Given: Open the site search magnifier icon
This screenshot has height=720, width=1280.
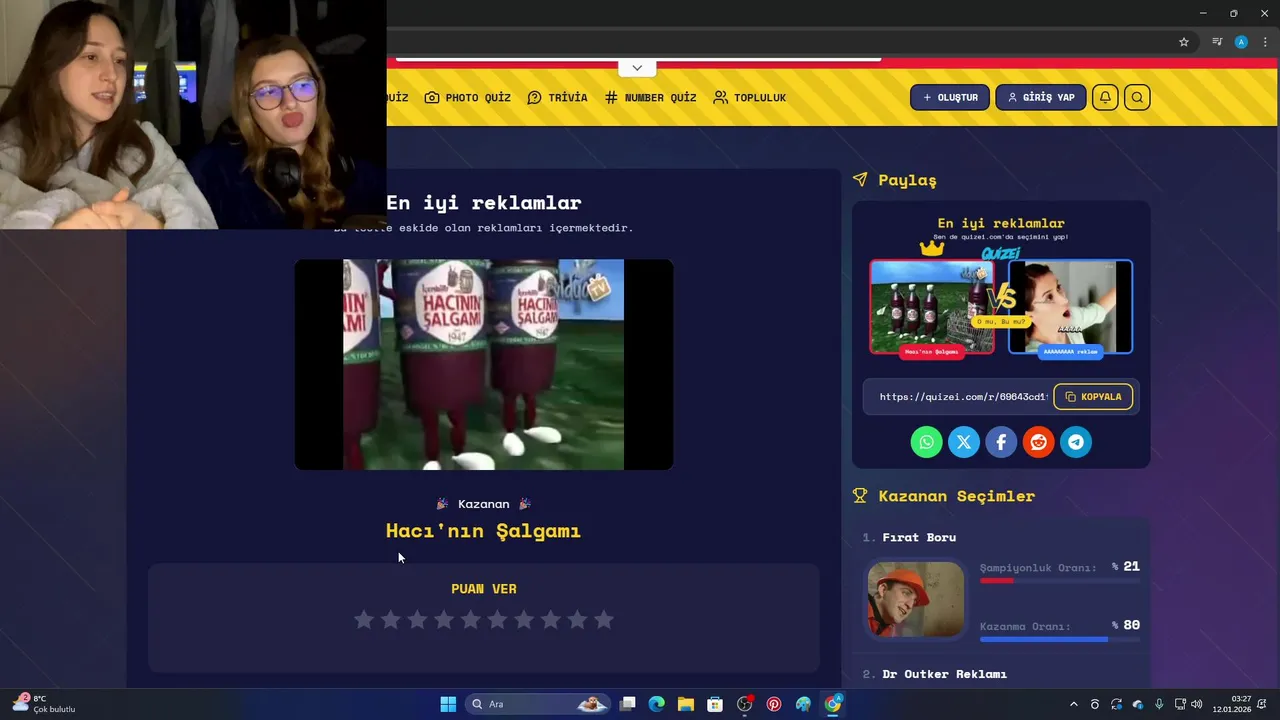Looking at the screenshot, I should tap(1137, 97).
